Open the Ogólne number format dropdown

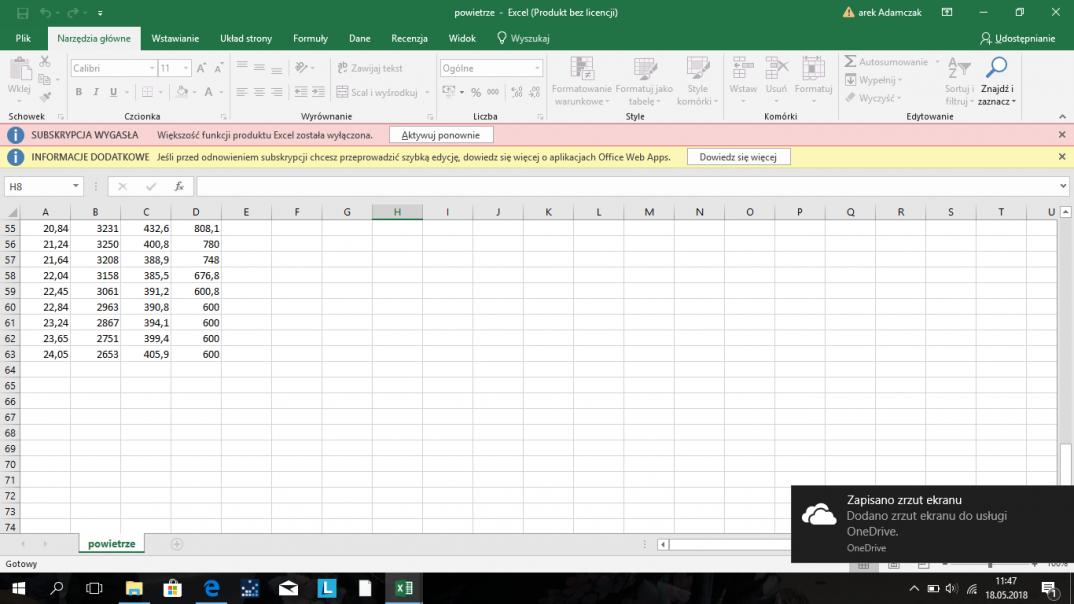[x=537, y=68]
